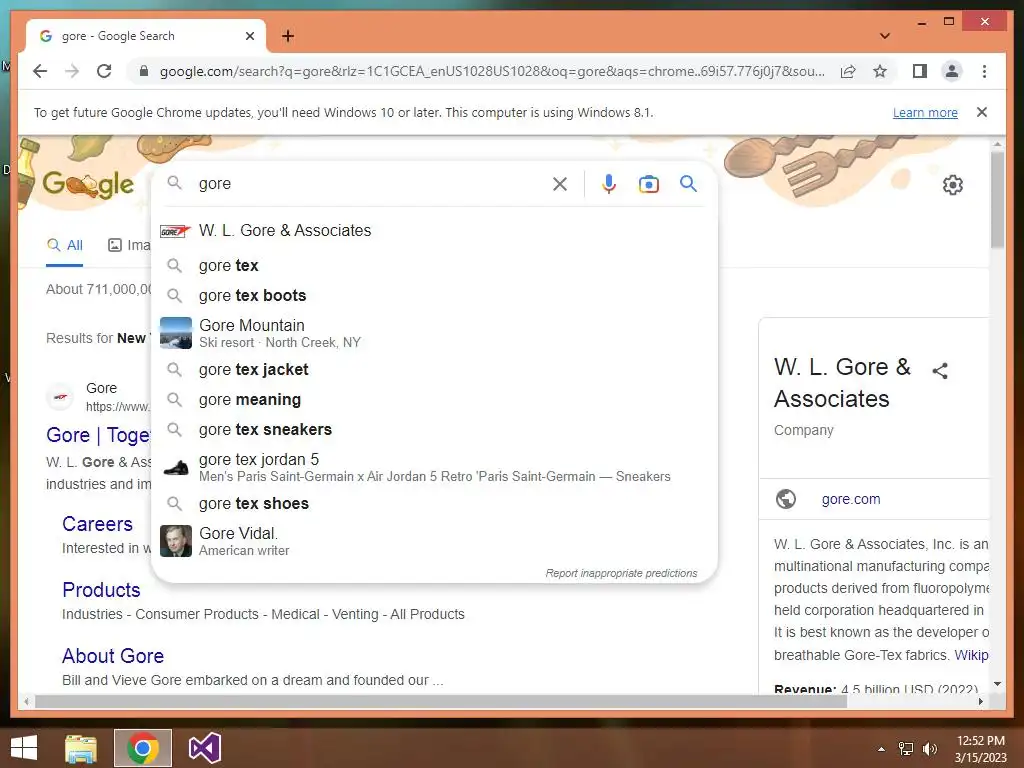Click the Jordan 5 sneaker thumbnail
Viewport: 1024px width, 768px height.
(x=176, y=467)
